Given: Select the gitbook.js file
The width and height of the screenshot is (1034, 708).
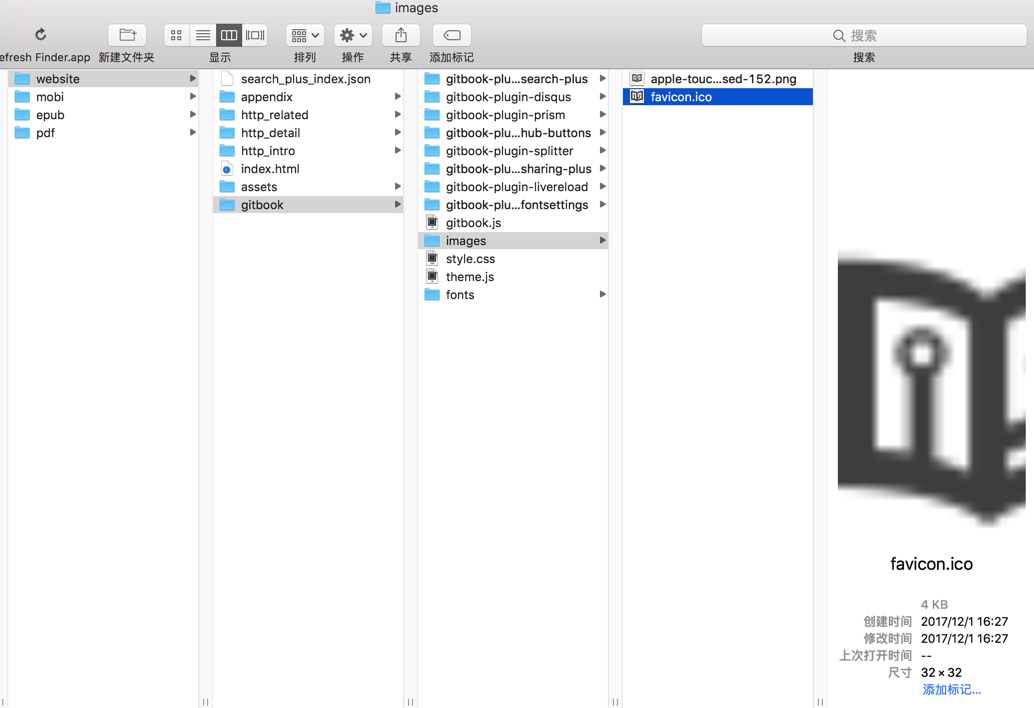Looking at the screenshot, I should [513, 223].
